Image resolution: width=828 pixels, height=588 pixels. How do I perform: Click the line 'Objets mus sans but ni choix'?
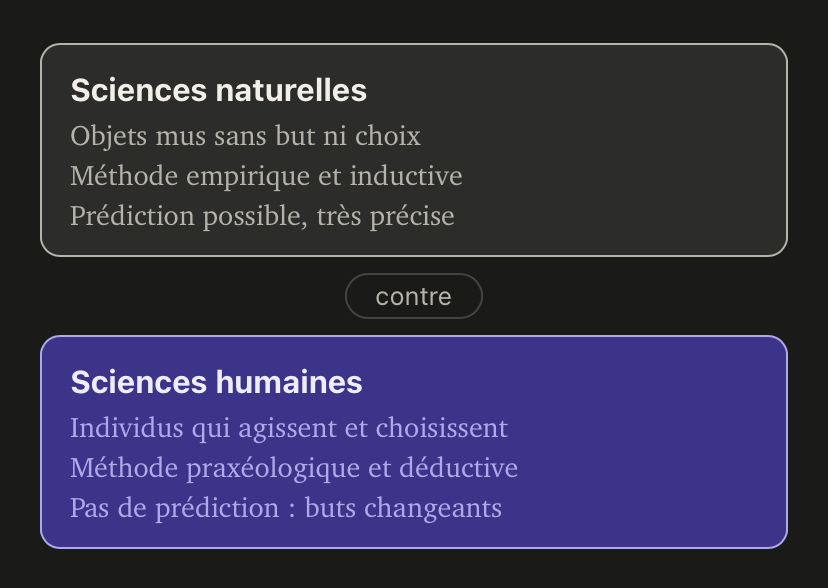pos(246,136)
